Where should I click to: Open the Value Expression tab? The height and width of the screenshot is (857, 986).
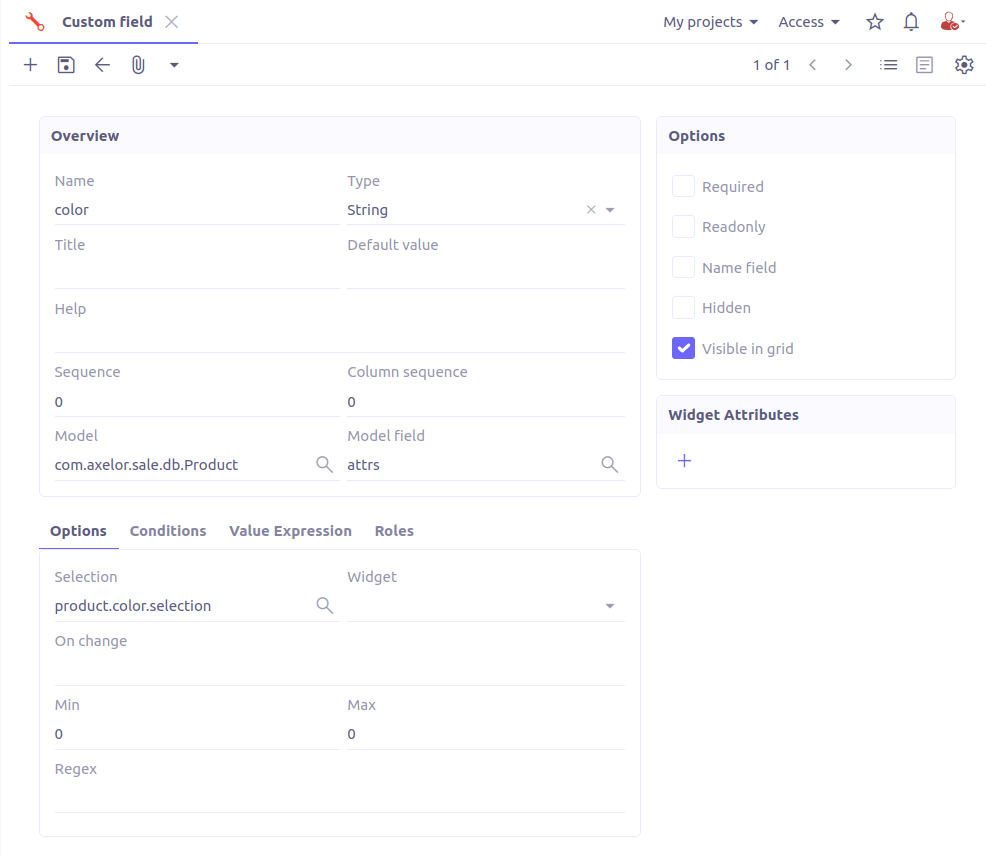click(290, 531)
